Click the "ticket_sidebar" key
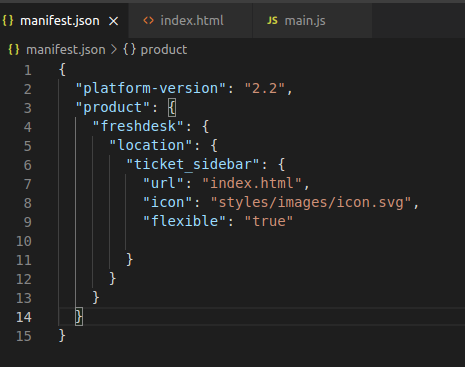 click(x=193, y=164)
